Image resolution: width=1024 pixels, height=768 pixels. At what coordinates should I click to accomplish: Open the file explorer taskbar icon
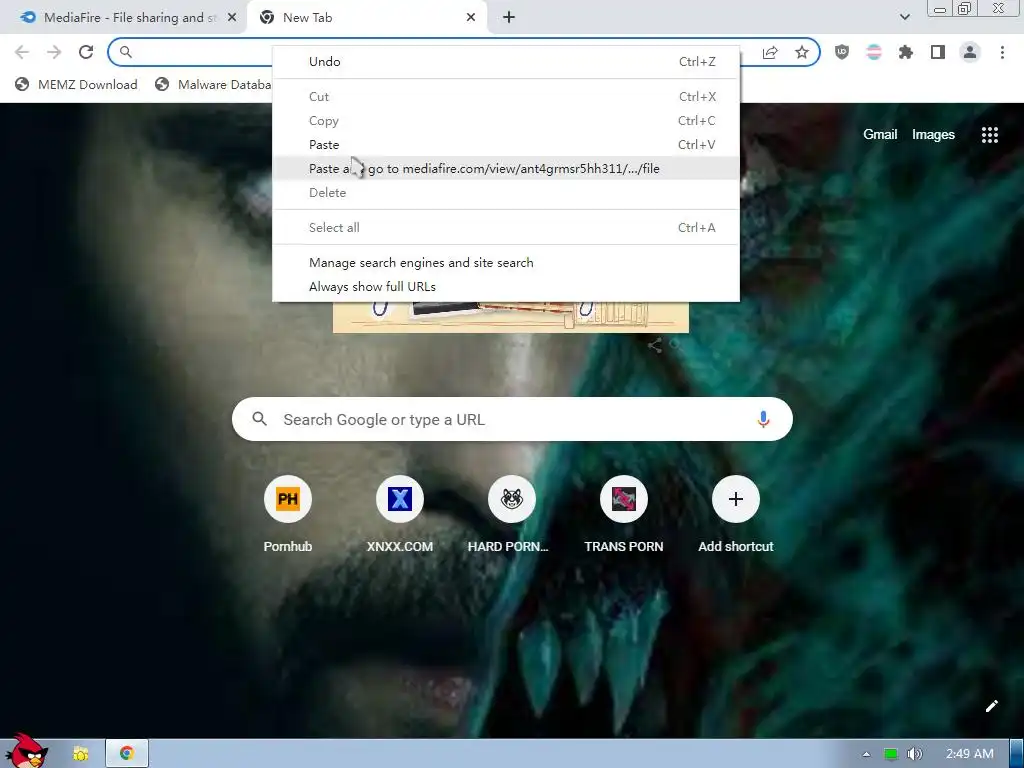(x=81, y=754)
